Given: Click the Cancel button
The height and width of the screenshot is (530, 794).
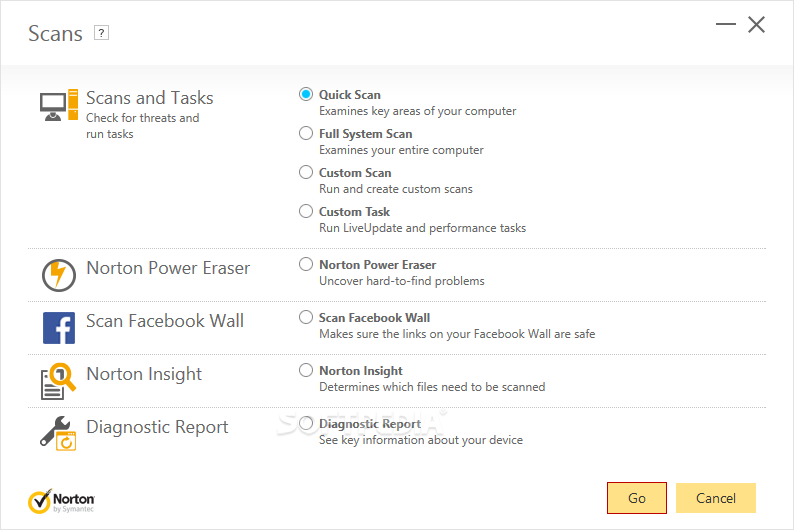Looking at the screenshot, I should click(x=716, y=498).
